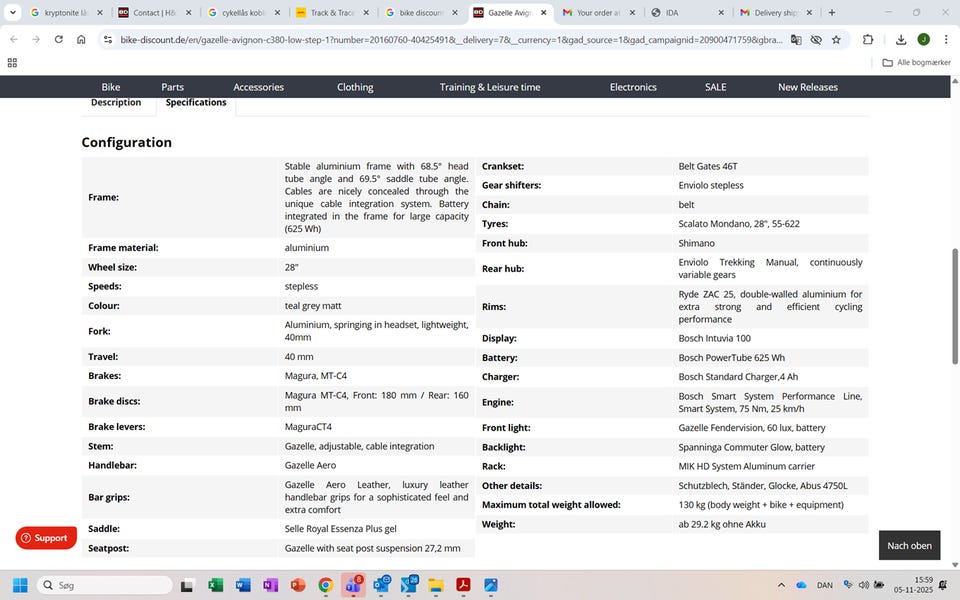Click the Belt Gates 46T crankset value
960x600 pixels.
pyautogui.click(x=708, y=166)
